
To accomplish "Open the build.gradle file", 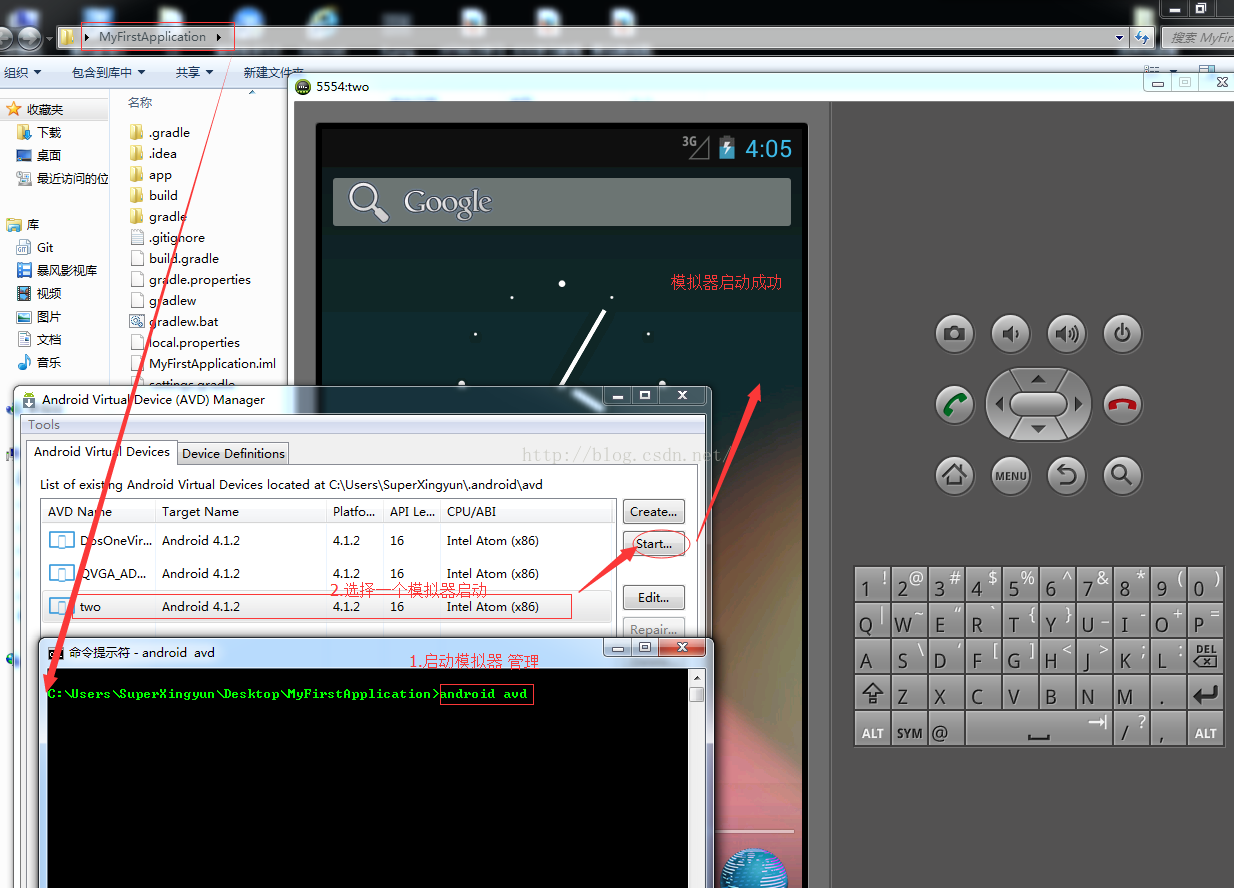I will 183,258.
